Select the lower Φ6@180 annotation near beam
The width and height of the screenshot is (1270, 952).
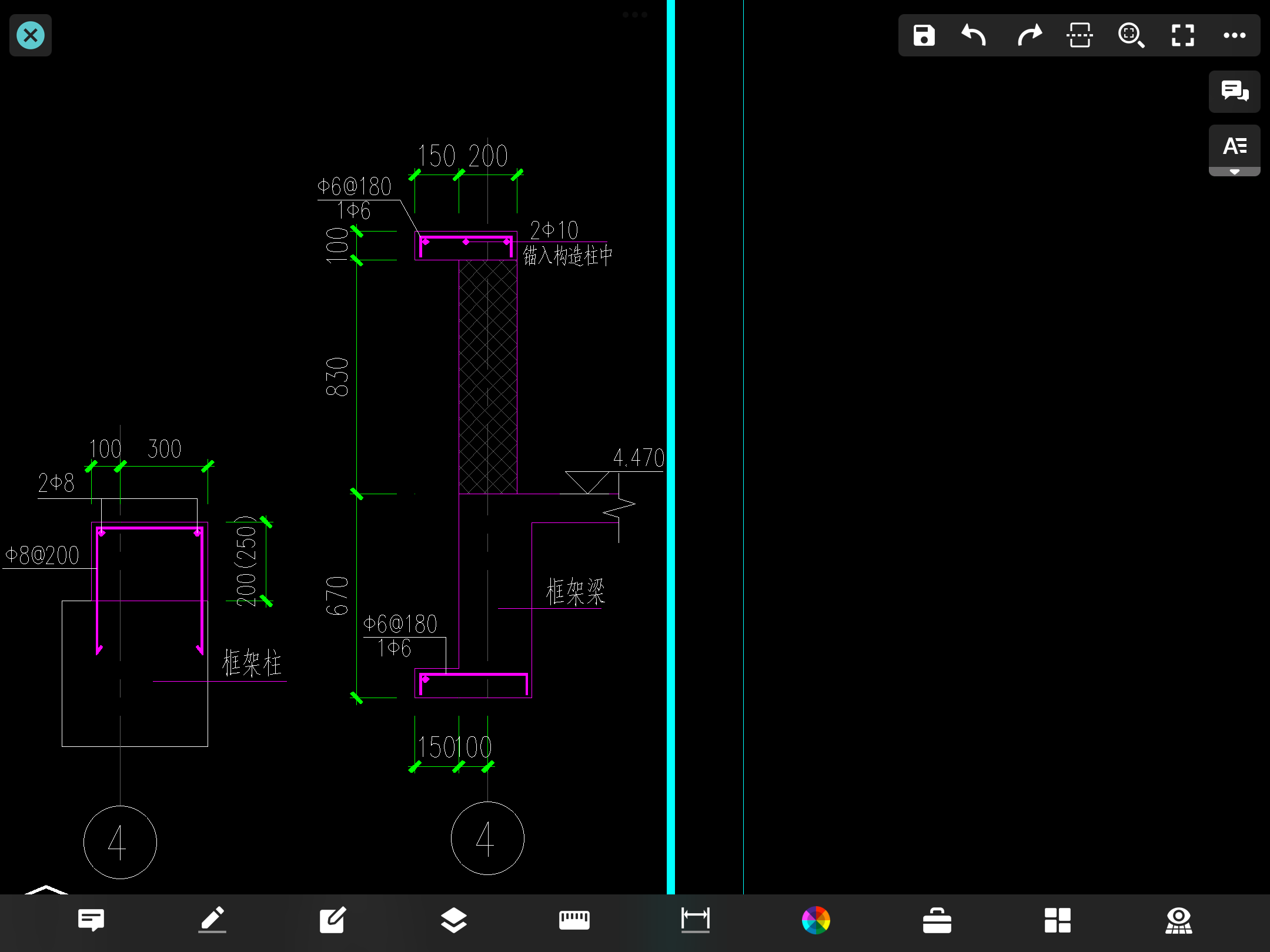tap(400, 624)
